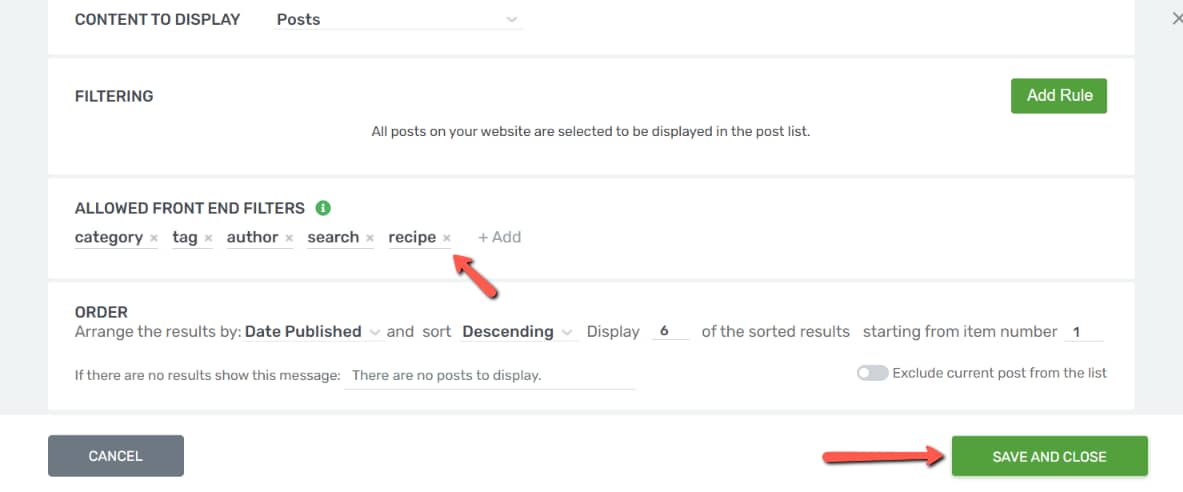1183x492 pixels.
Task: Remove the author filter chip
Action: [x=289, y=238]
